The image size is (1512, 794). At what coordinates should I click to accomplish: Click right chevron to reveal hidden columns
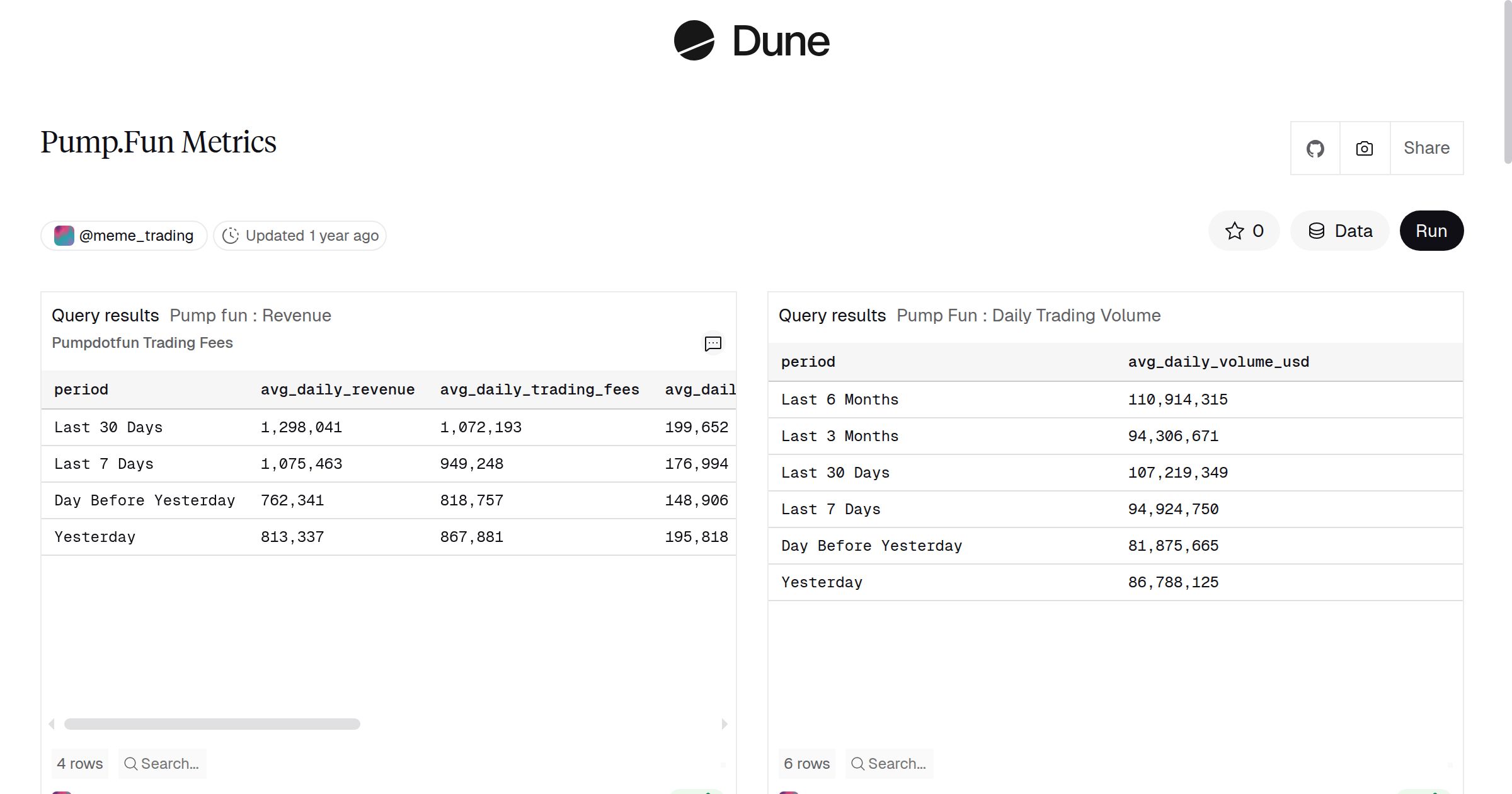click(723, 723)
